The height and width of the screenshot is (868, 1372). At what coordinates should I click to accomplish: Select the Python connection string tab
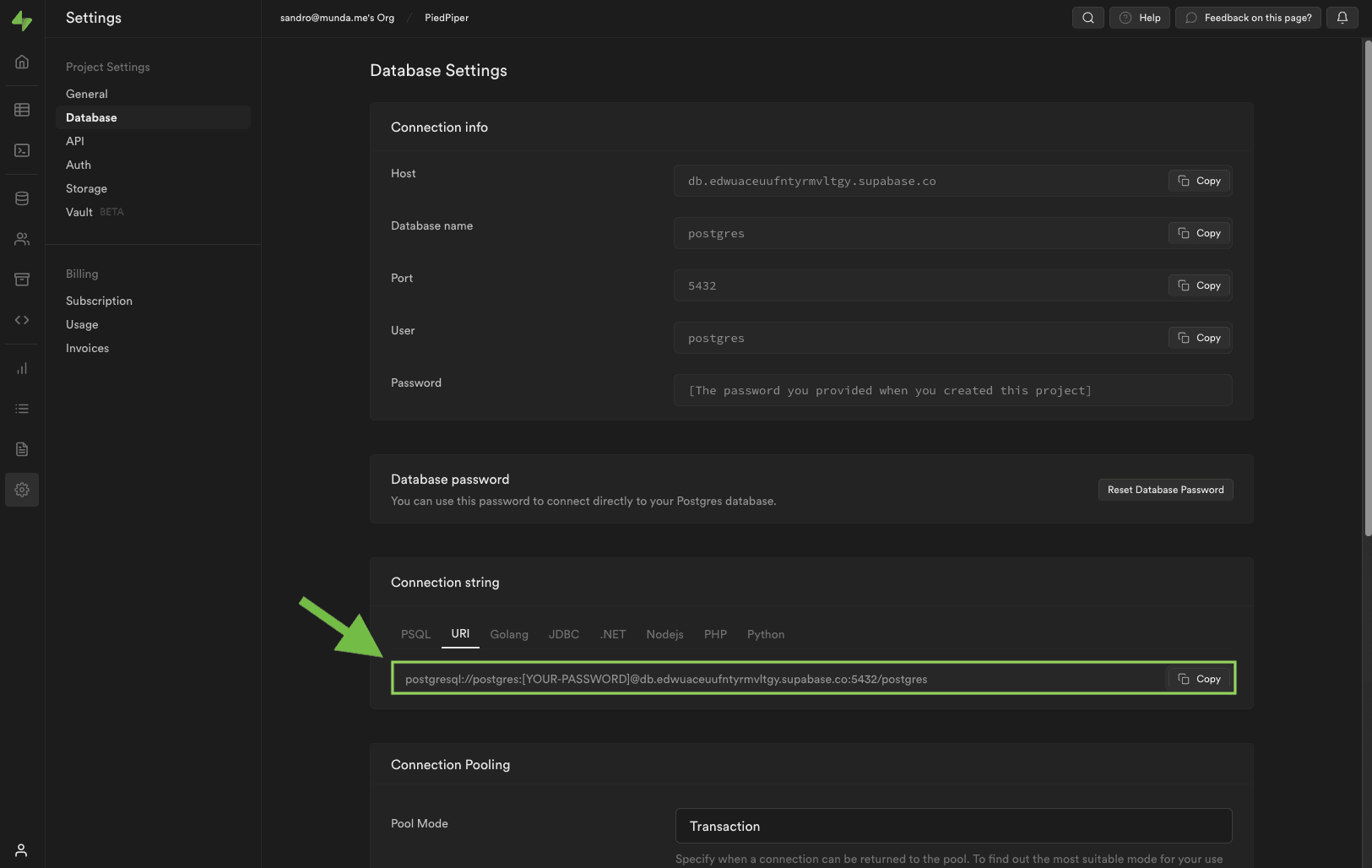(x=766, y=634)
